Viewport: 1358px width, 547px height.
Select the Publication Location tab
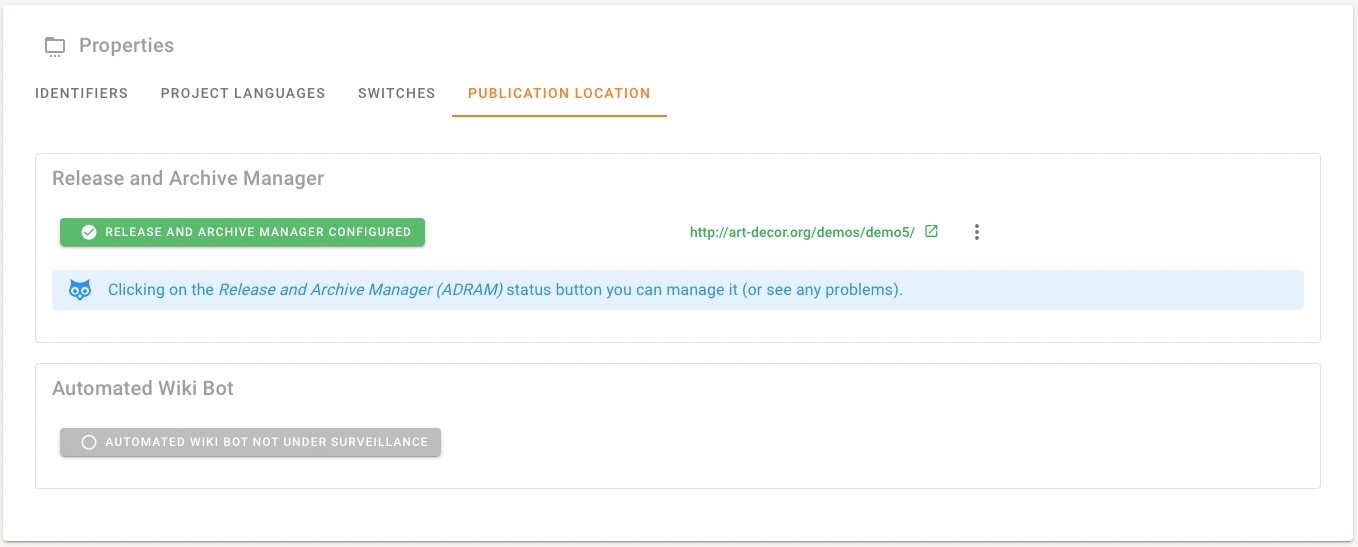point(559,94)
